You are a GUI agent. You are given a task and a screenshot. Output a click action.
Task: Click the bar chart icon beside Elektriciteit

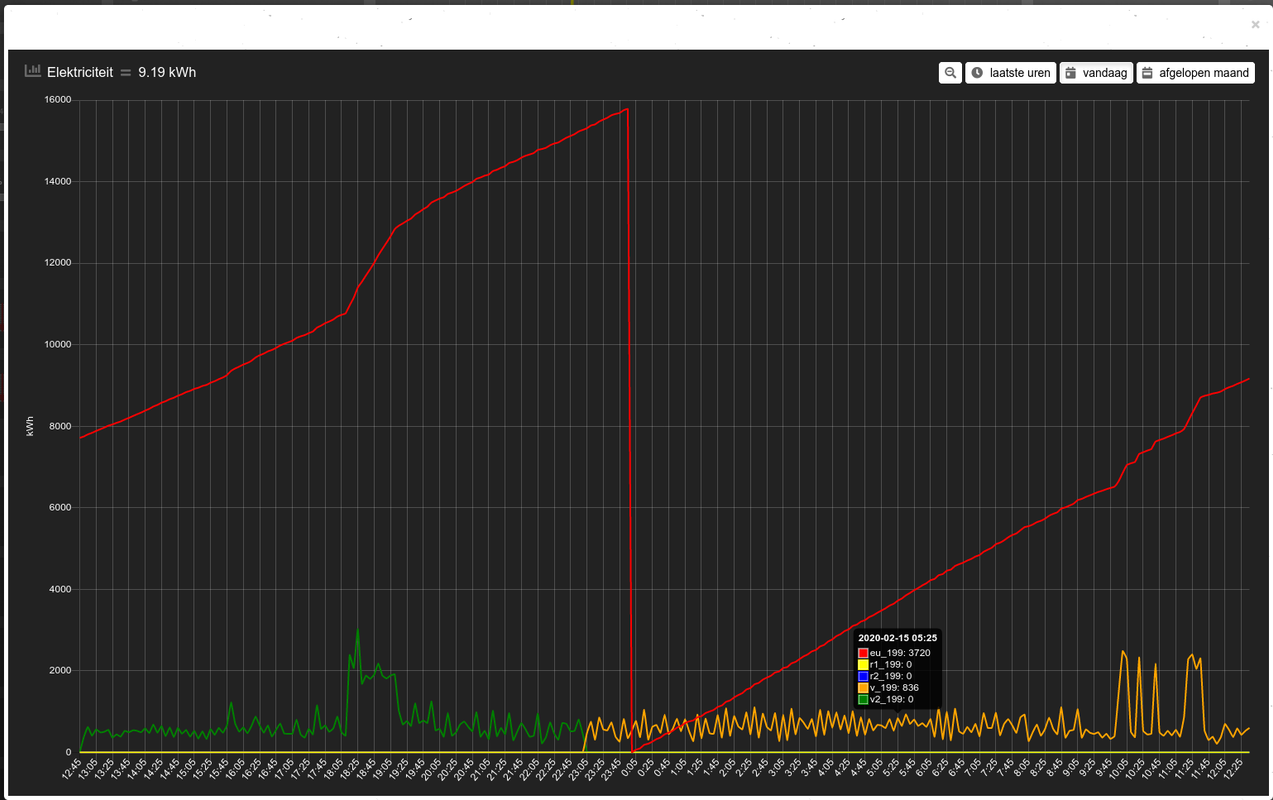[33, 71]
